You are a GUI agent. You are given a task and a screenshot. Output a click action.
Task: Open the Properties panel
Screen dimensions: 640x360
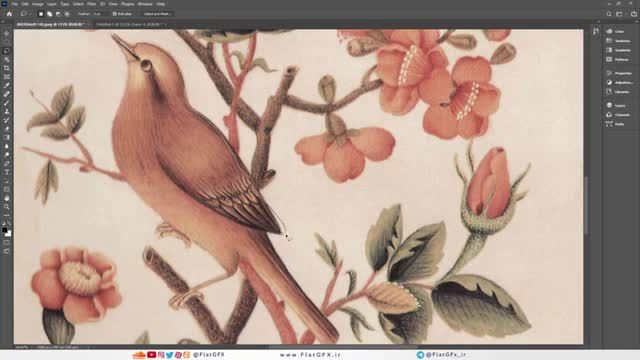(x=620, y=73)
